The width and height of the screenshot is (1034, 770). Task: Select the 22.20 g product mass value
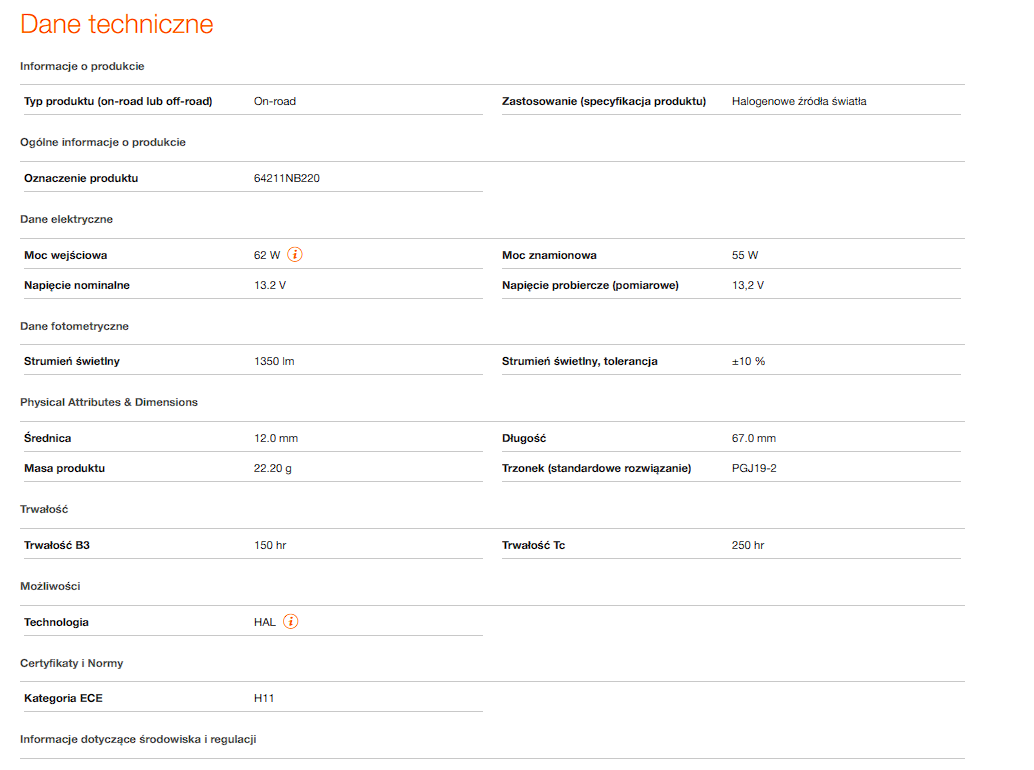tap(273, 468)
